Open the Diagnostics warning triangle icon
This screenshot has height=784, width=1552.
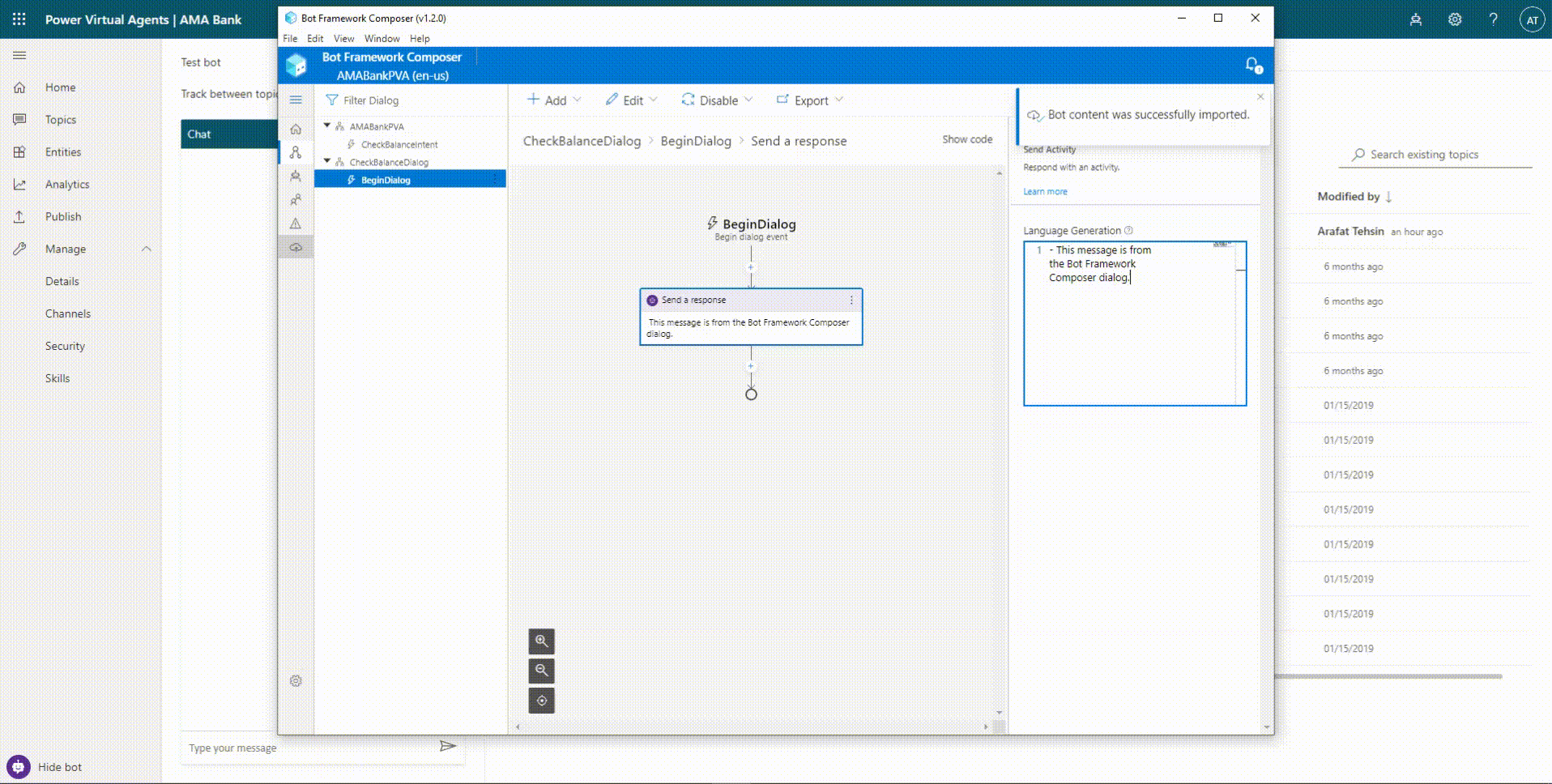pos(296,224)
